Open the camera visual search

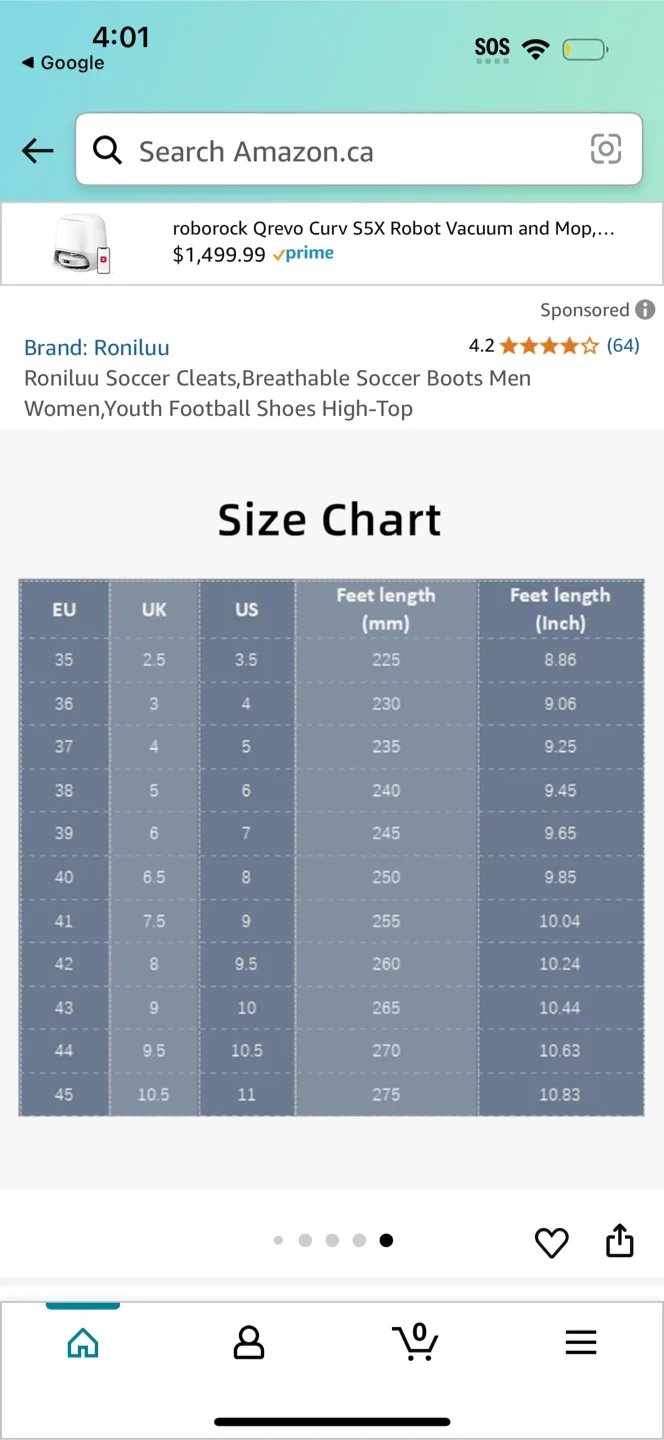[x=607, y=150]
